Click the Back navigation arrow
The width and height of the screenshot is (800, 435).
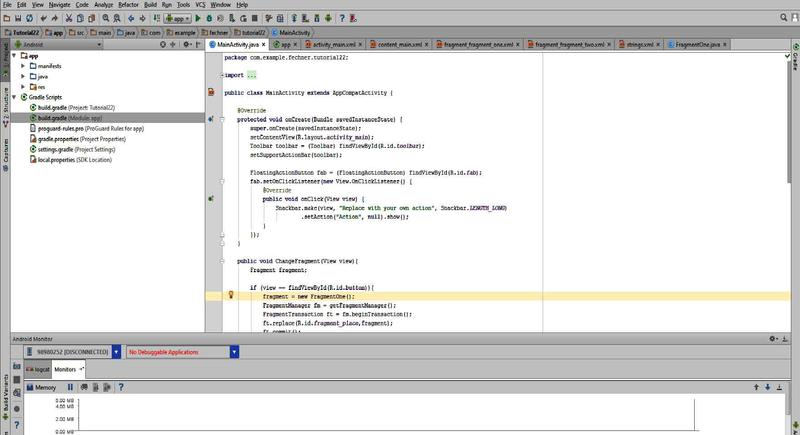(131, 18)
